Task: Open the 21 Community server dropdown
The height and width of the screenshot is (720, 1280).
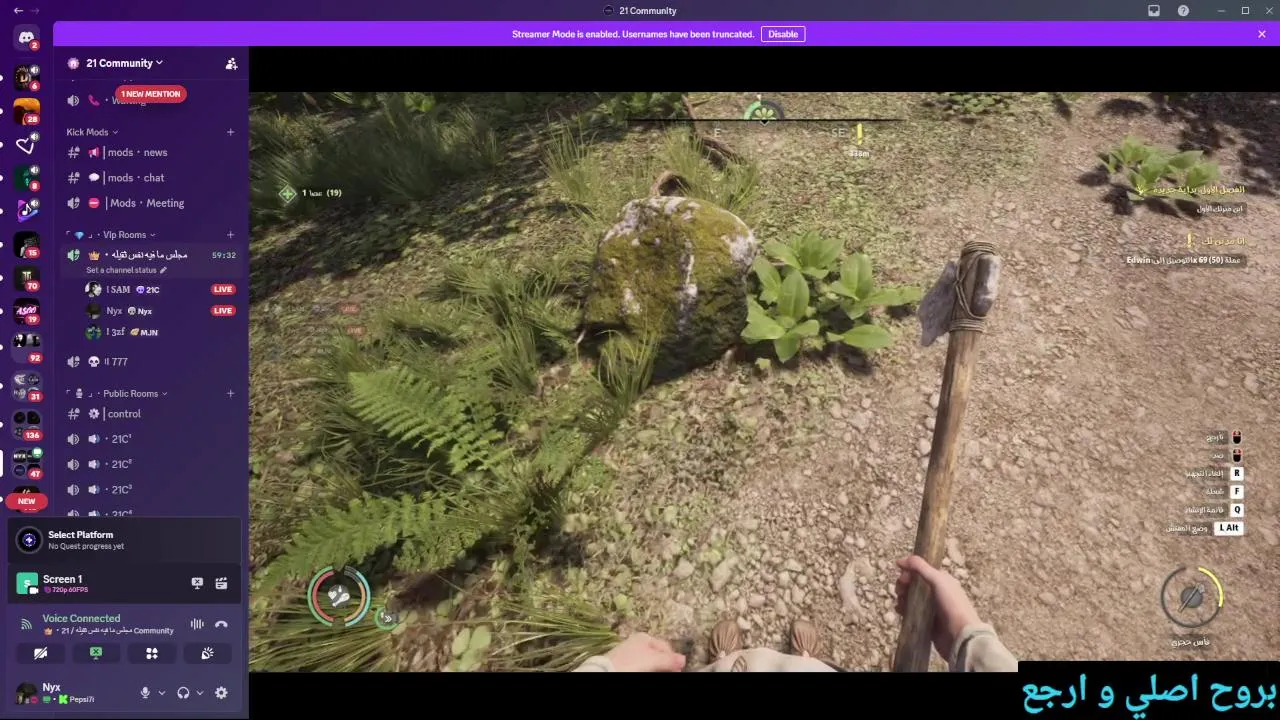Action: coord(124,63)
